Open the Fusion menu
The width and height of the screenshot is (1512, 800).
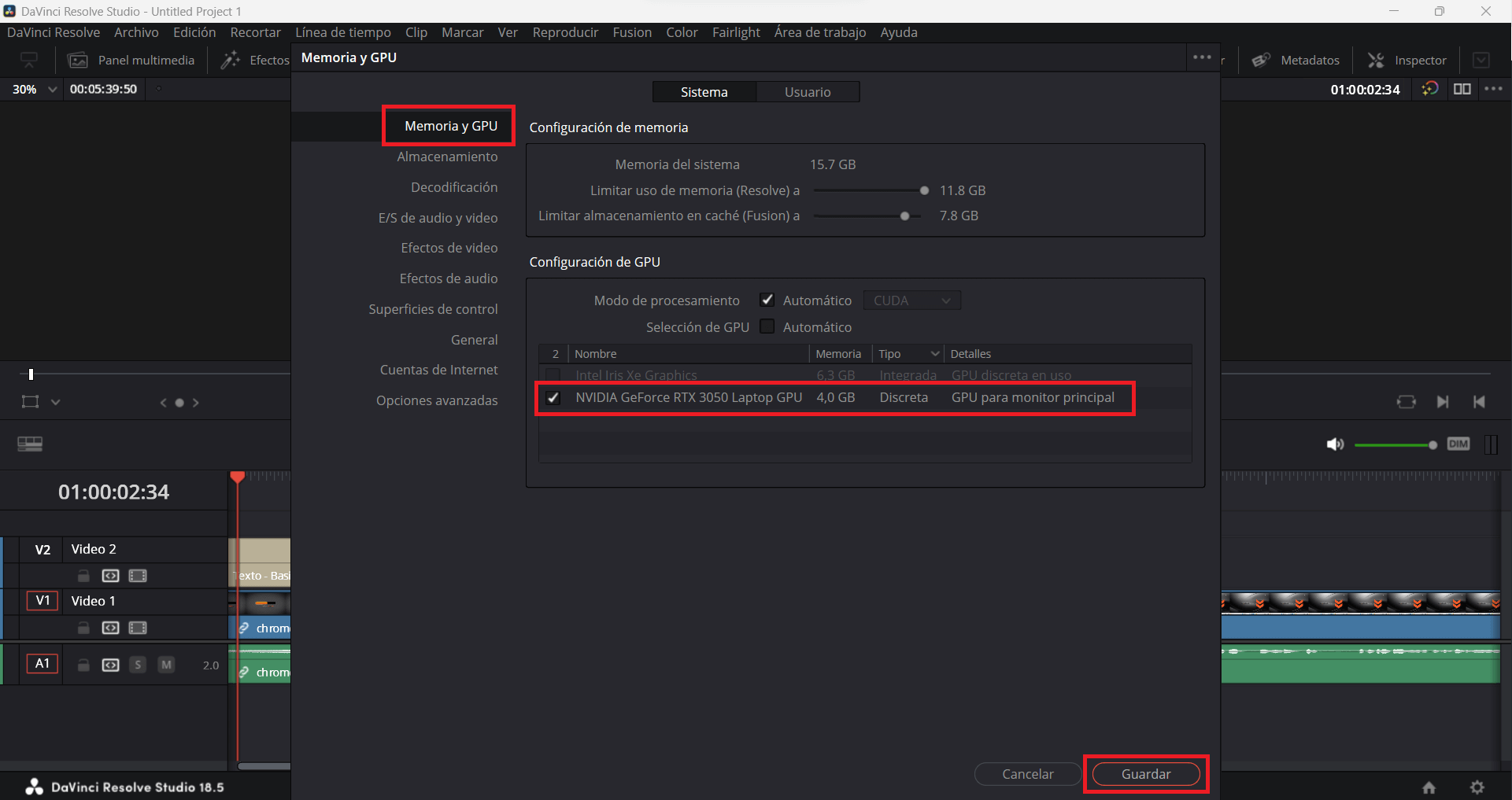[x=632, y=32]
